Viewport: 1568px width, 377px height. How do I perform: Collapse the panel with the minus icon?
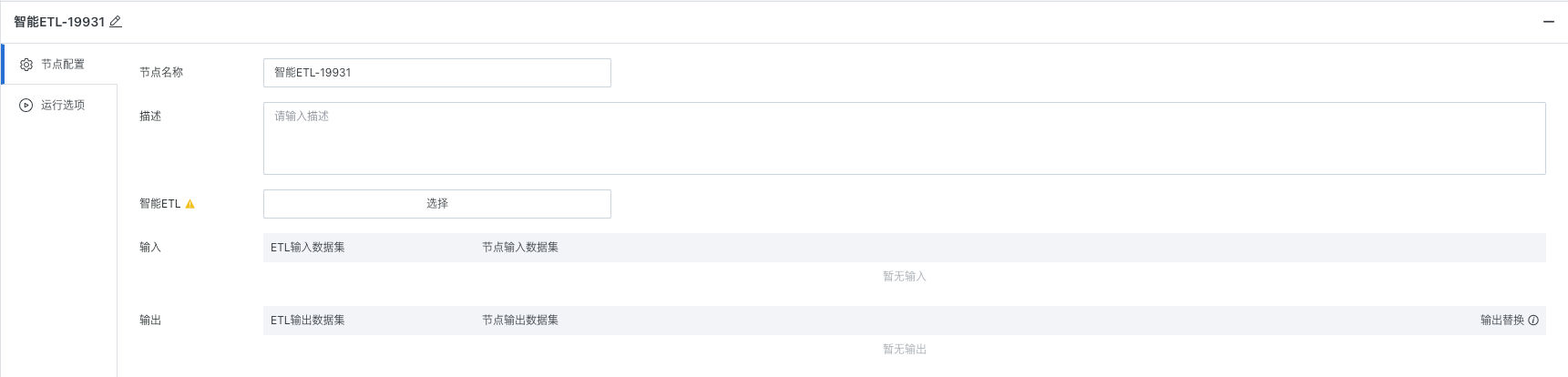1548,22
